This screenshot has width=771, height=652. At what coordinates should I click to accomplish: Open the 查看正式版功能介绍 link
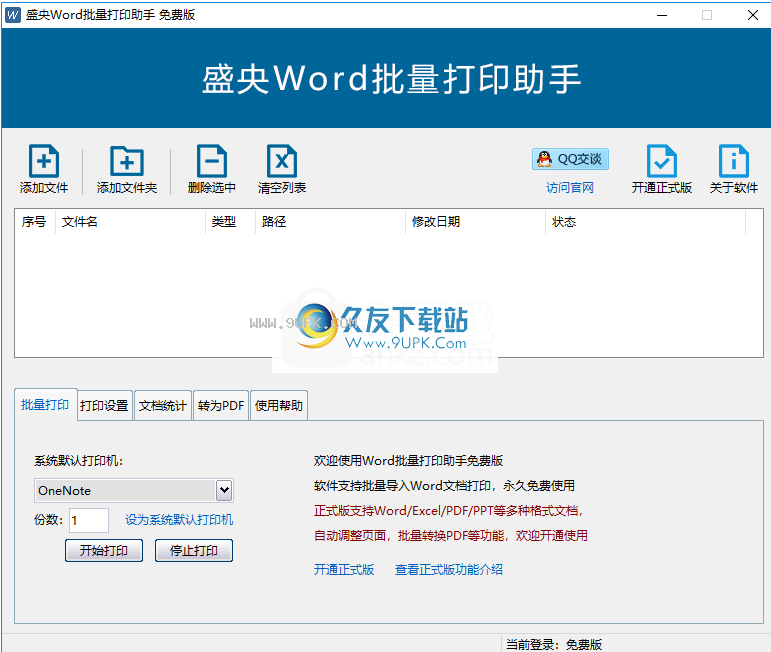tap(449, 569)
